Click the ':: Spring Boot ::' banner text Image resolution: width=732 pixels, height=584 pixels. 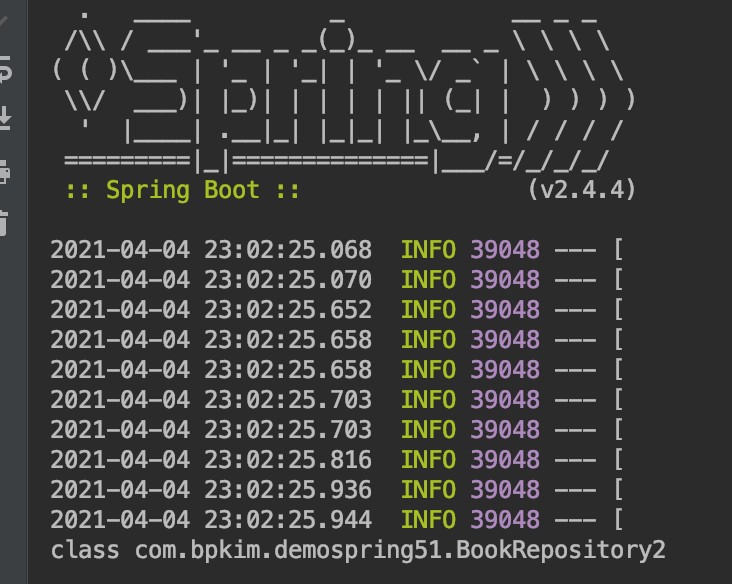pos(183,191)
